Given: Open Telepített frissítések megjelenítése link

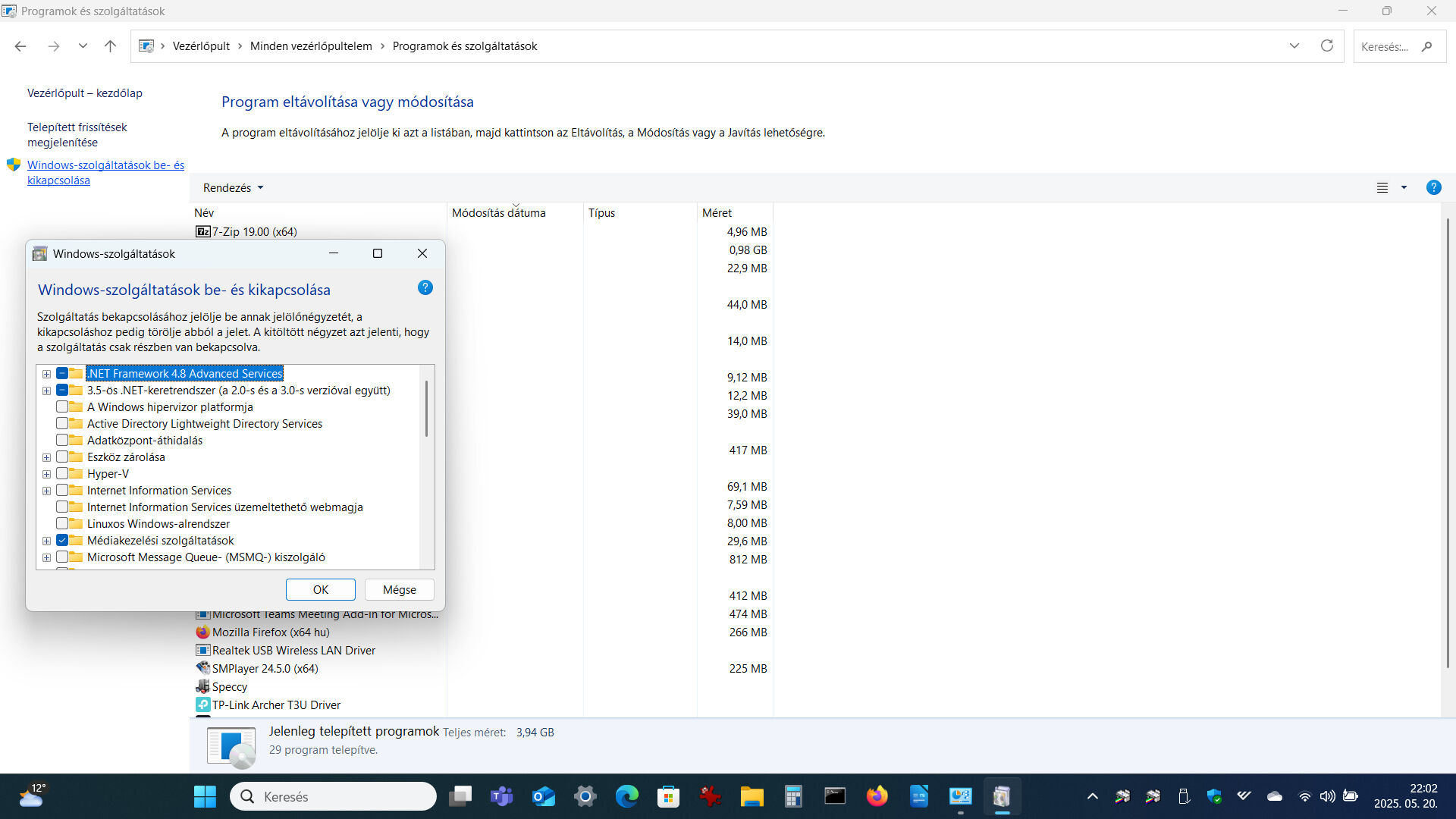Looking at the screenshot, I should click(x=77, y=135).
